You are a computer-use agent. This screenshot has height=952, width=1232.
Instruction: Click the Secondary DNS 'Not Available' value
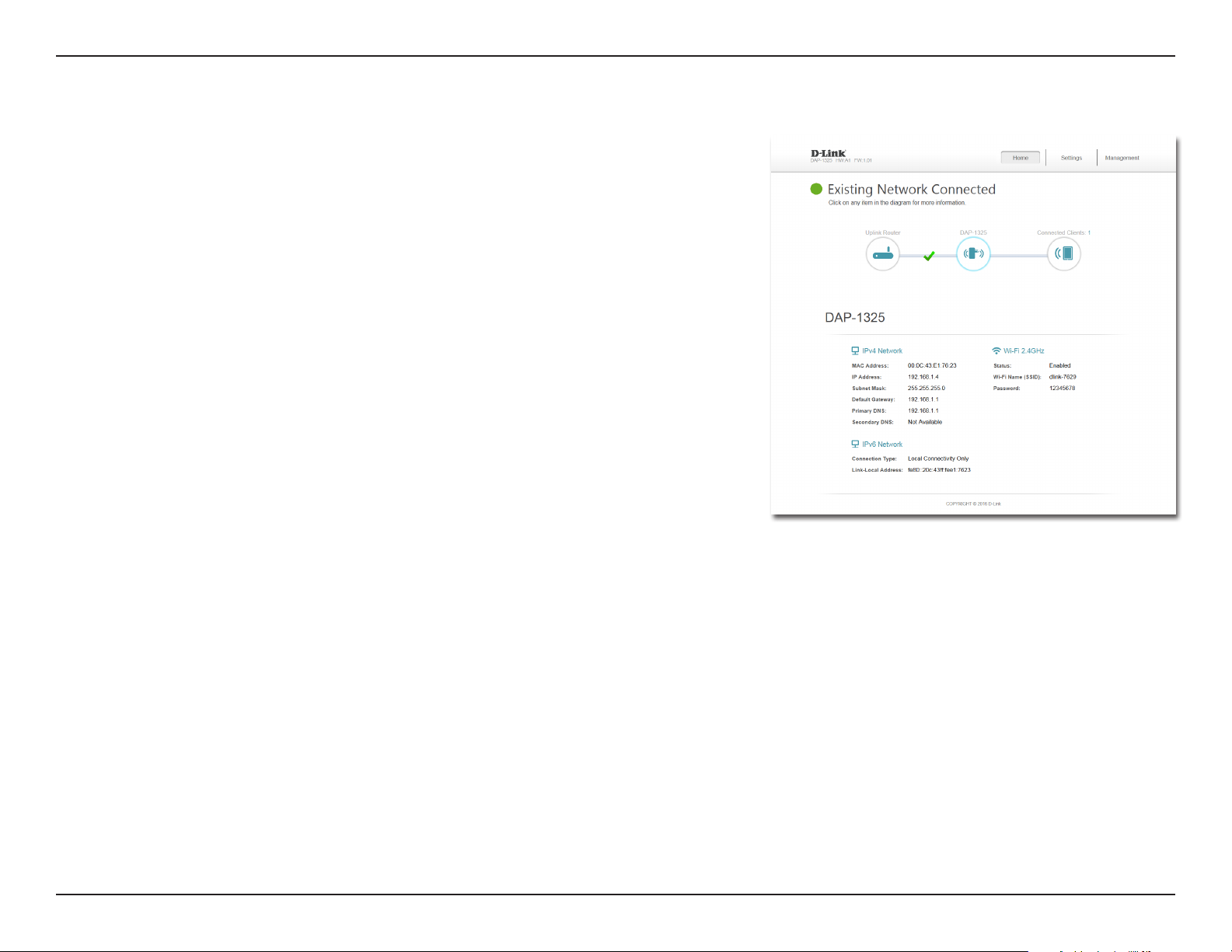[925, 422]
